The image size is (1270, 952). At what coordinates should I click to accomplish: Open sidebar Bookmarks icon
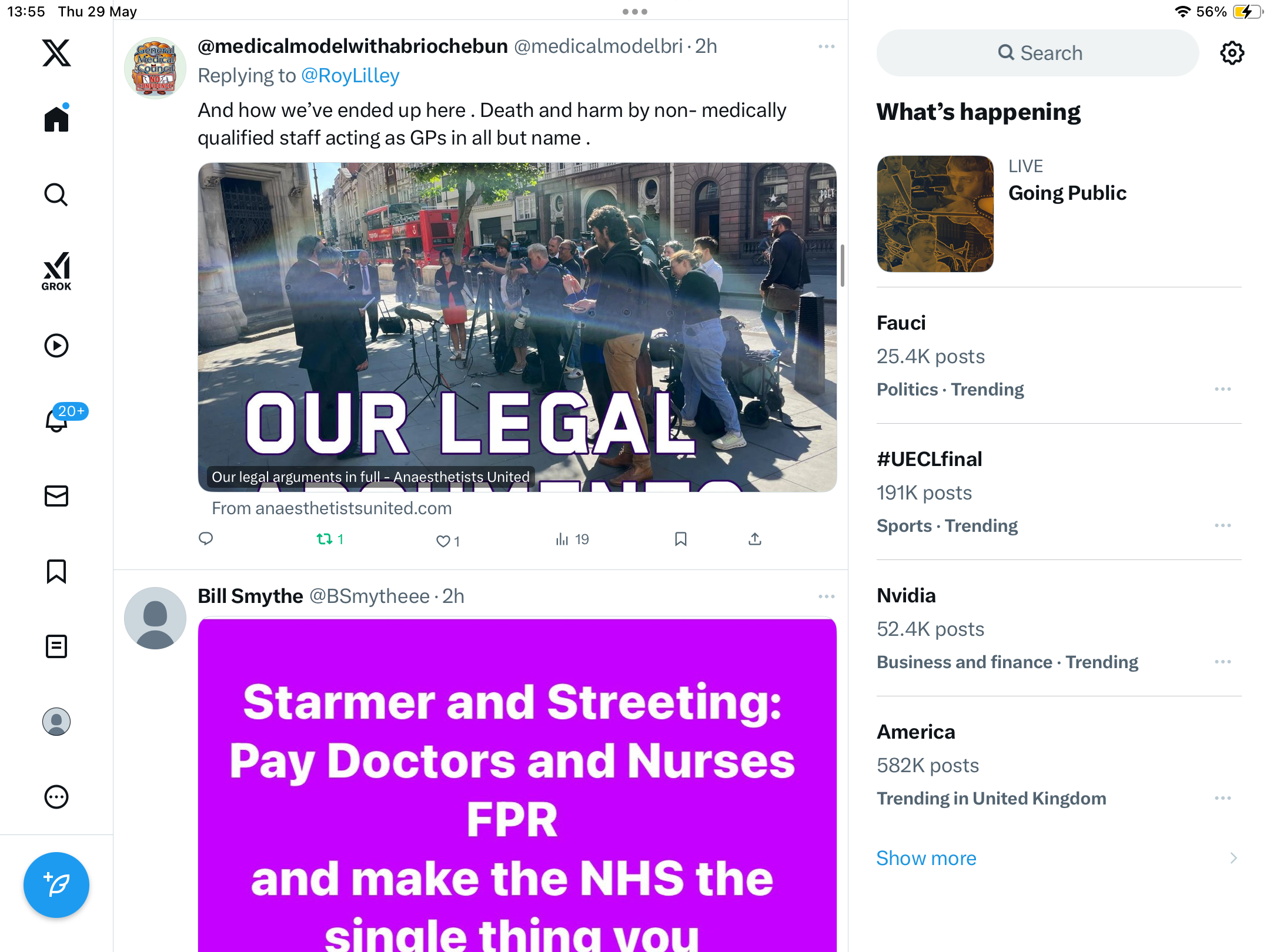point(56,571)
